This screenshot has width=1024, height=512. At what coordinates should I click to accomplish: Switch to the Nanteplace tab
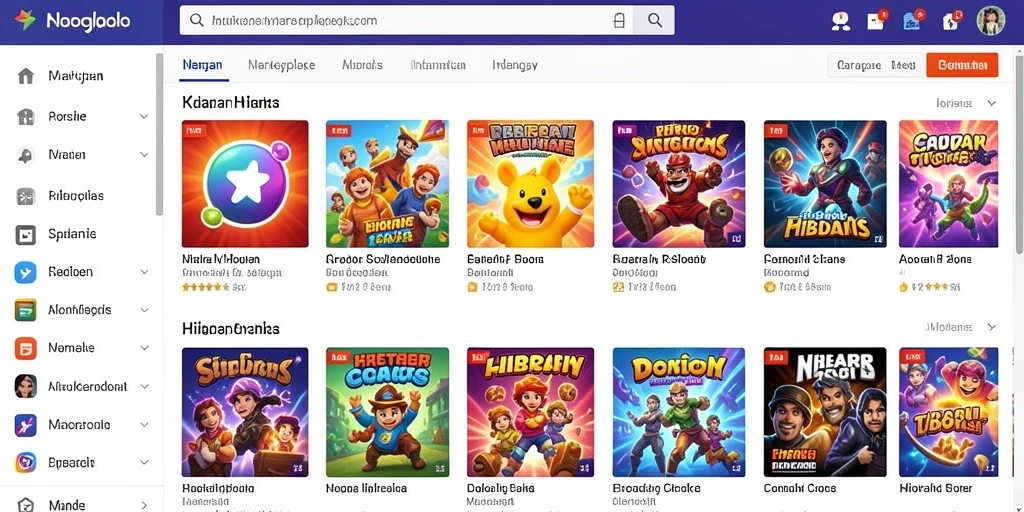click(x=281, y=65)
